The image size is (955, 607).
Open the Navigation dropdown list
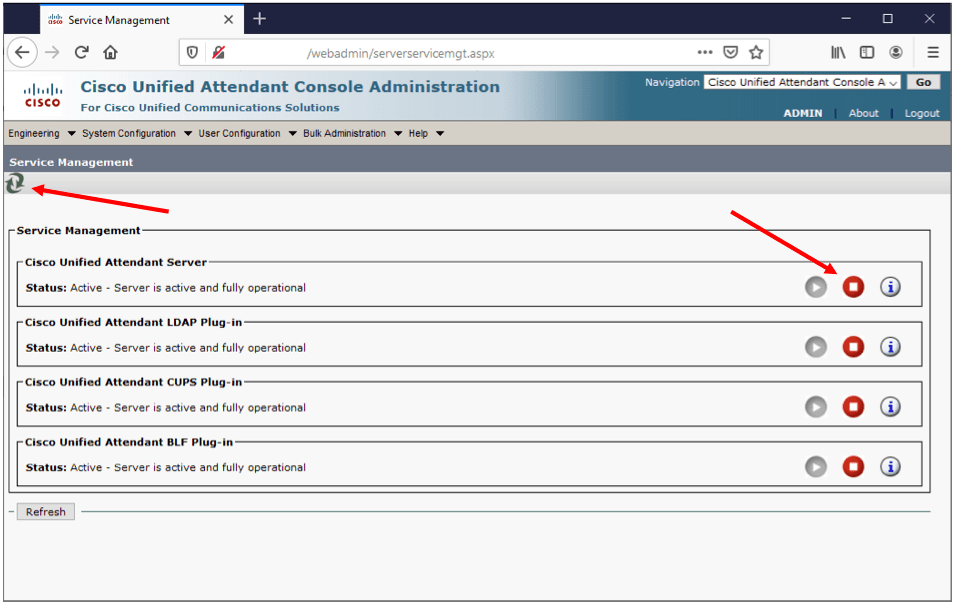coord(802,82)
